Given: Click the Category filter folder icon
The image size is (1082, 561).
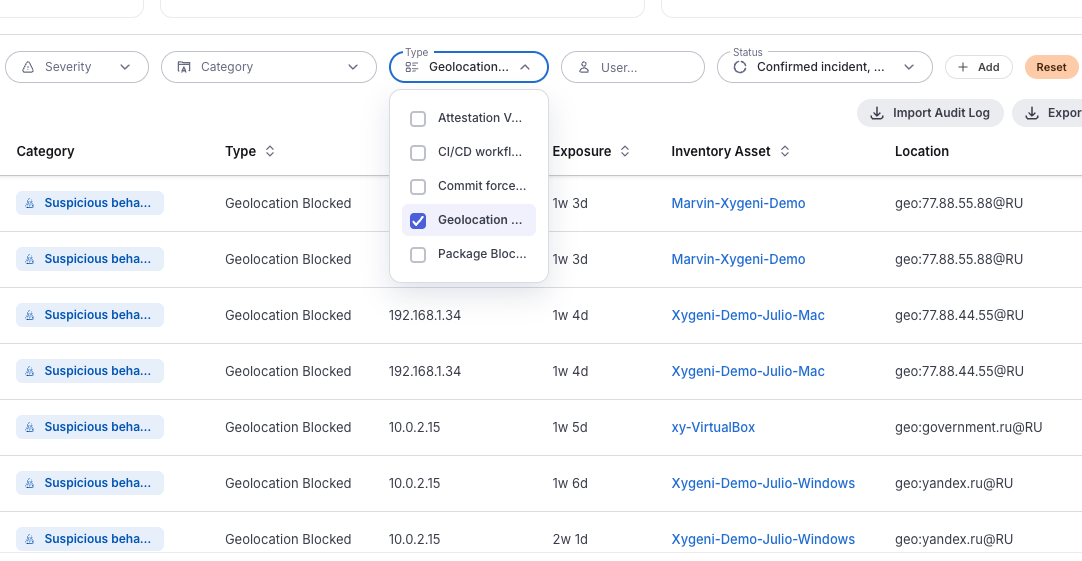Looking at the screenshot, I should (x=184, y=67).
